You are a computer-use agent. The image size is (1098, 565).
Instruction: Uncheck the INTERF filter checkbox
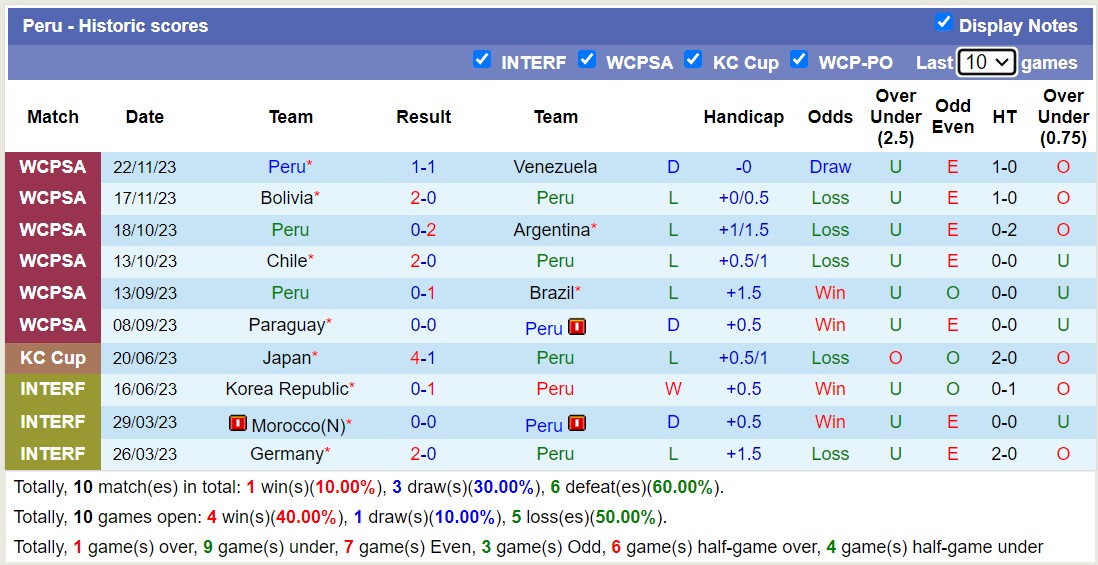pos(482,59)
